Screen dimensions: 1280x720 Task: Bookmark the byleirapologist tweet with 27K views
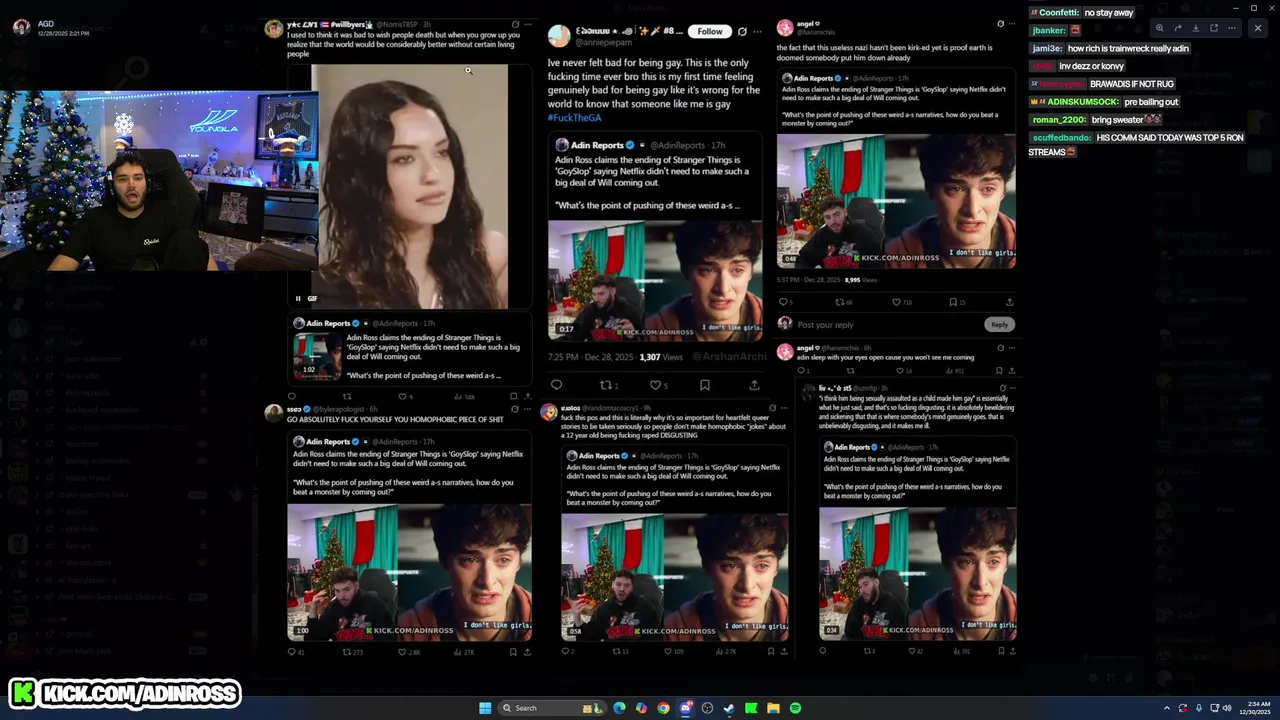(513, 652)
